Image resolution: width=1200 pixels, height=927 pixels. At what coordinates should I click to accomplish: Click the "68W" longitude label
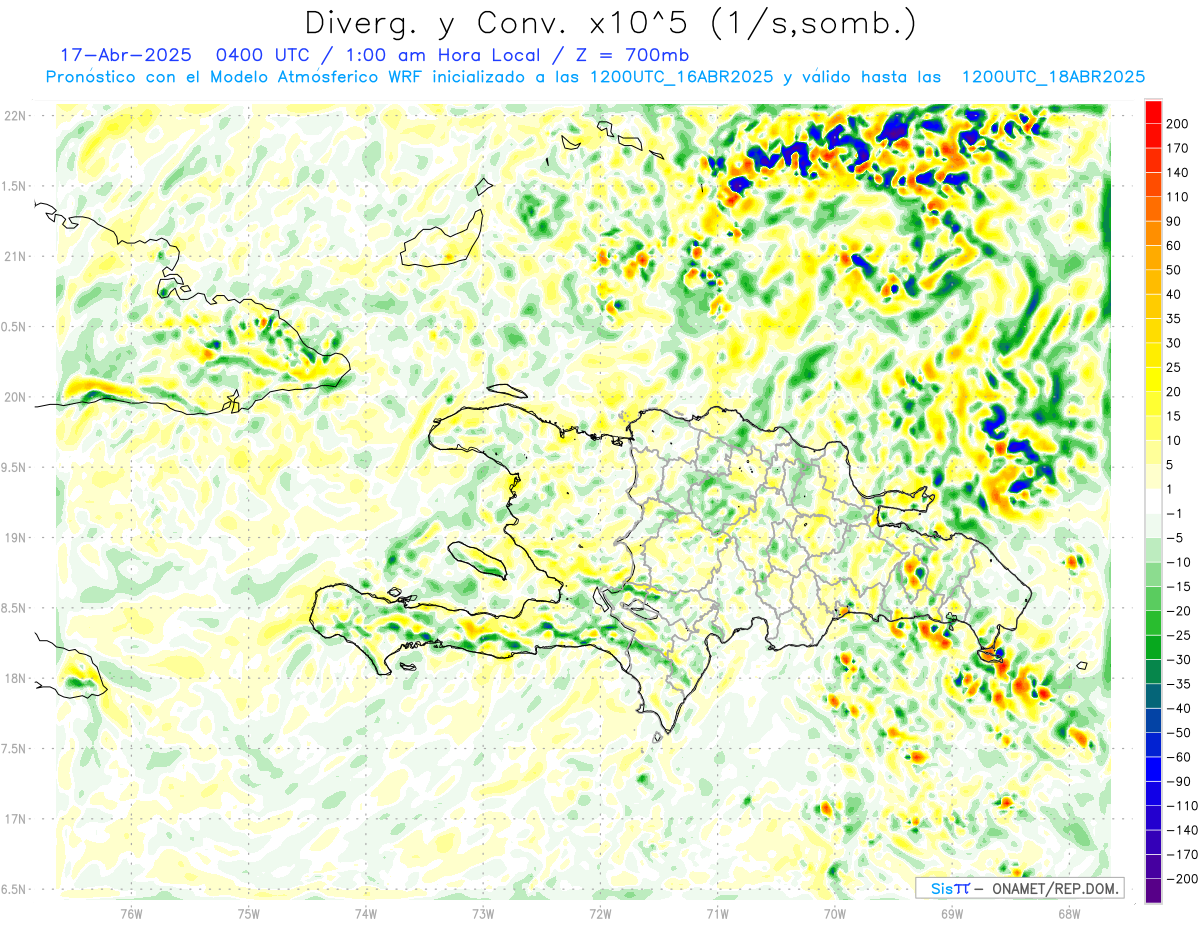pos(1069,913)
